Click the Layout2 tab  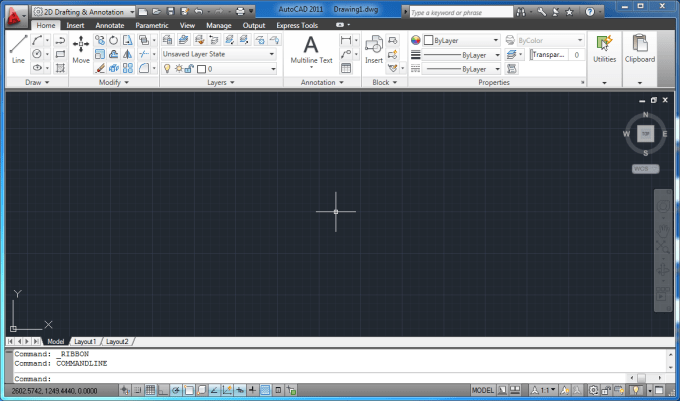click(117, 342)
